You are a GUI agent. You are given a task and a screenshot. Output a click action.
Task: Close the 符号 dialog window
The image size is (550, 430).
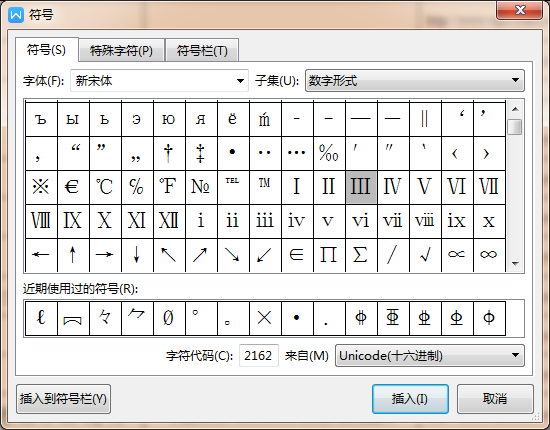(x=520, y=10)
